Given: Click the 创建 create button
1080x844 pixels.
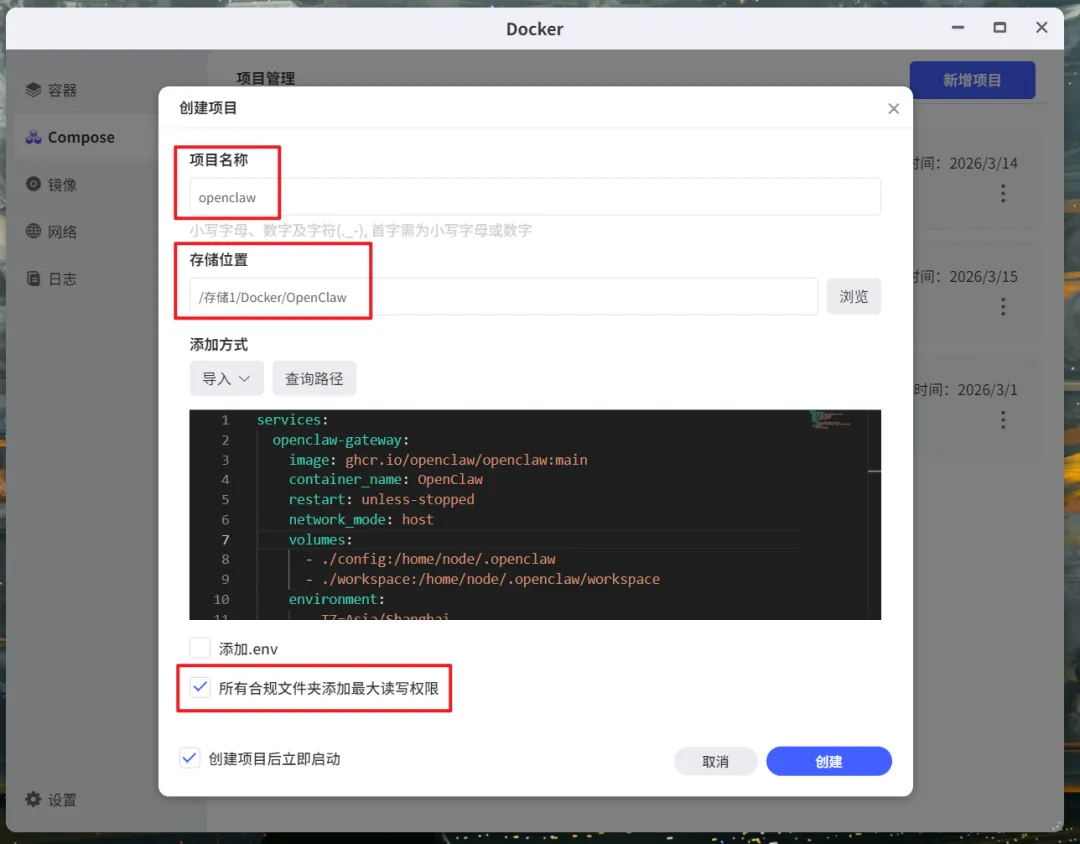Looking at the screenshot, I should coord(829,761).
